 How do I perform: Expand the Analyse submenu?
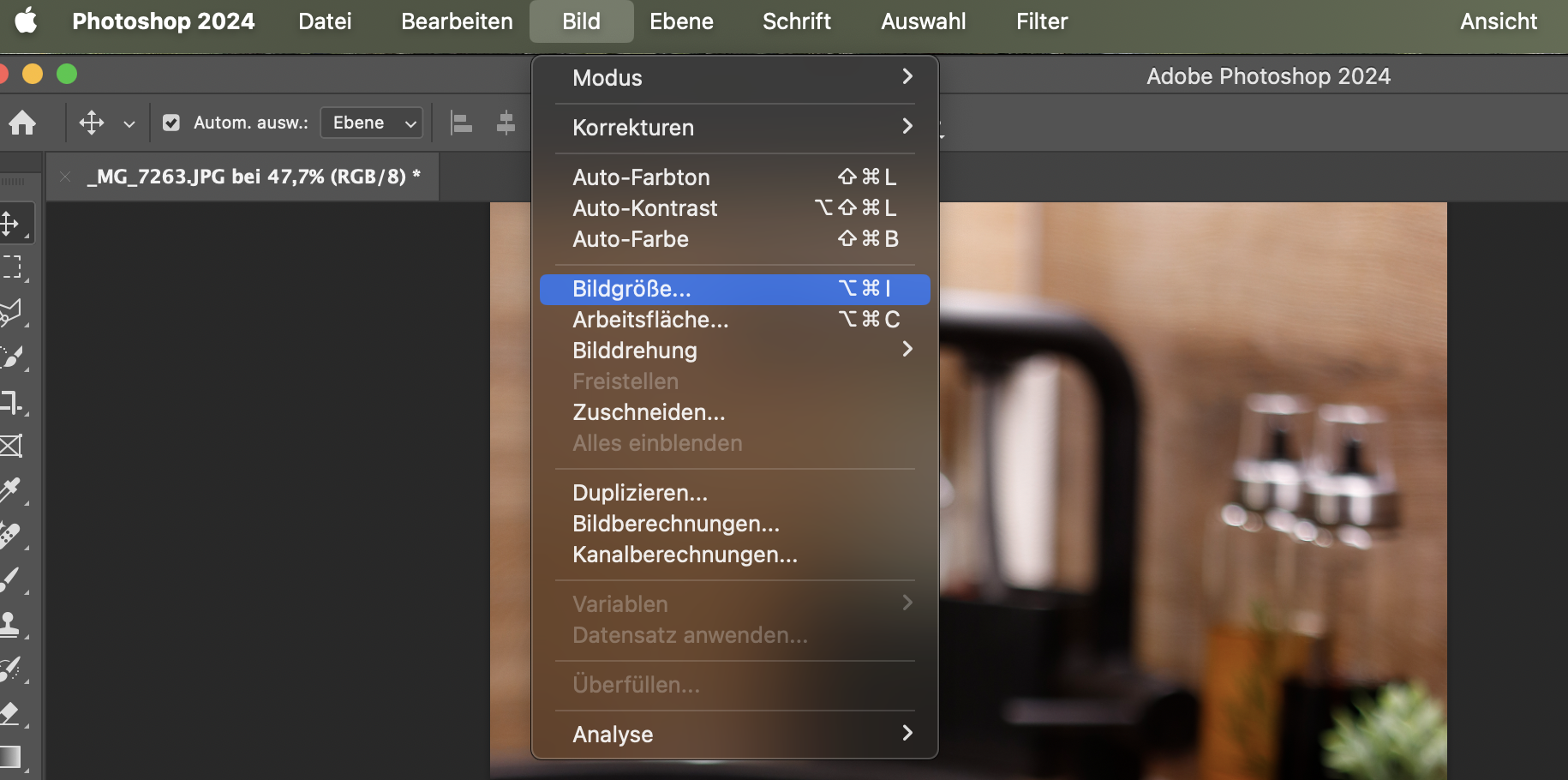735,735
